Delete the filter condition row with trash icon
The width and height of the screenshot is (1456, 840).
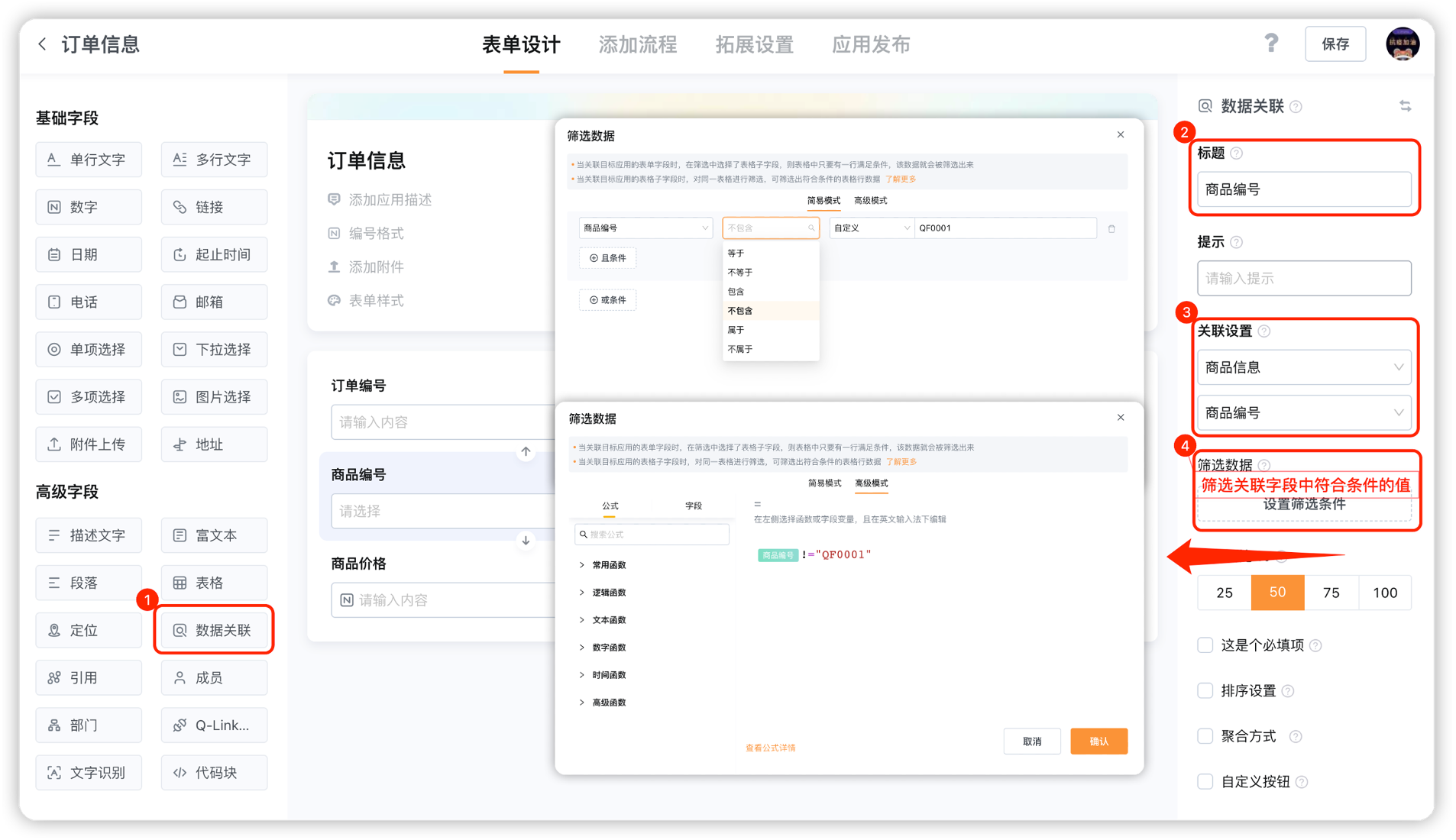[1111, 228]
